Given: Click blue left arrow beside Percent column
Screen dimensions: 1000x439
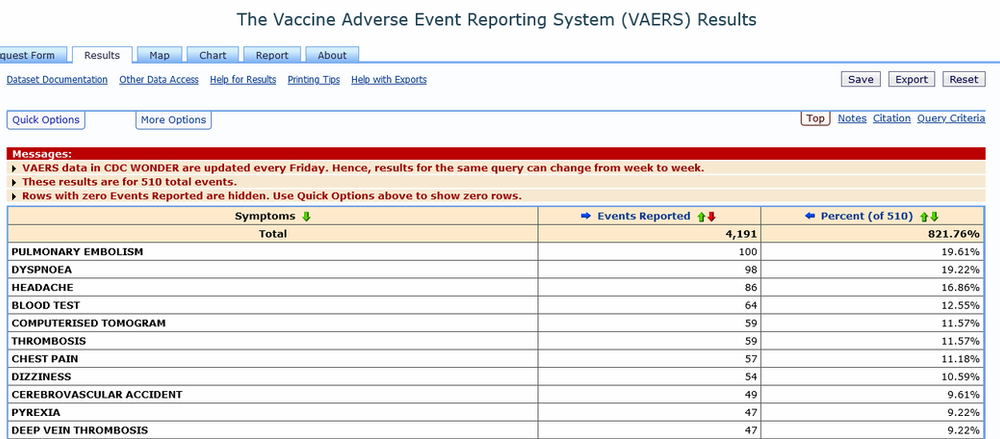Looking at the screenshot, I should [811, 216].
